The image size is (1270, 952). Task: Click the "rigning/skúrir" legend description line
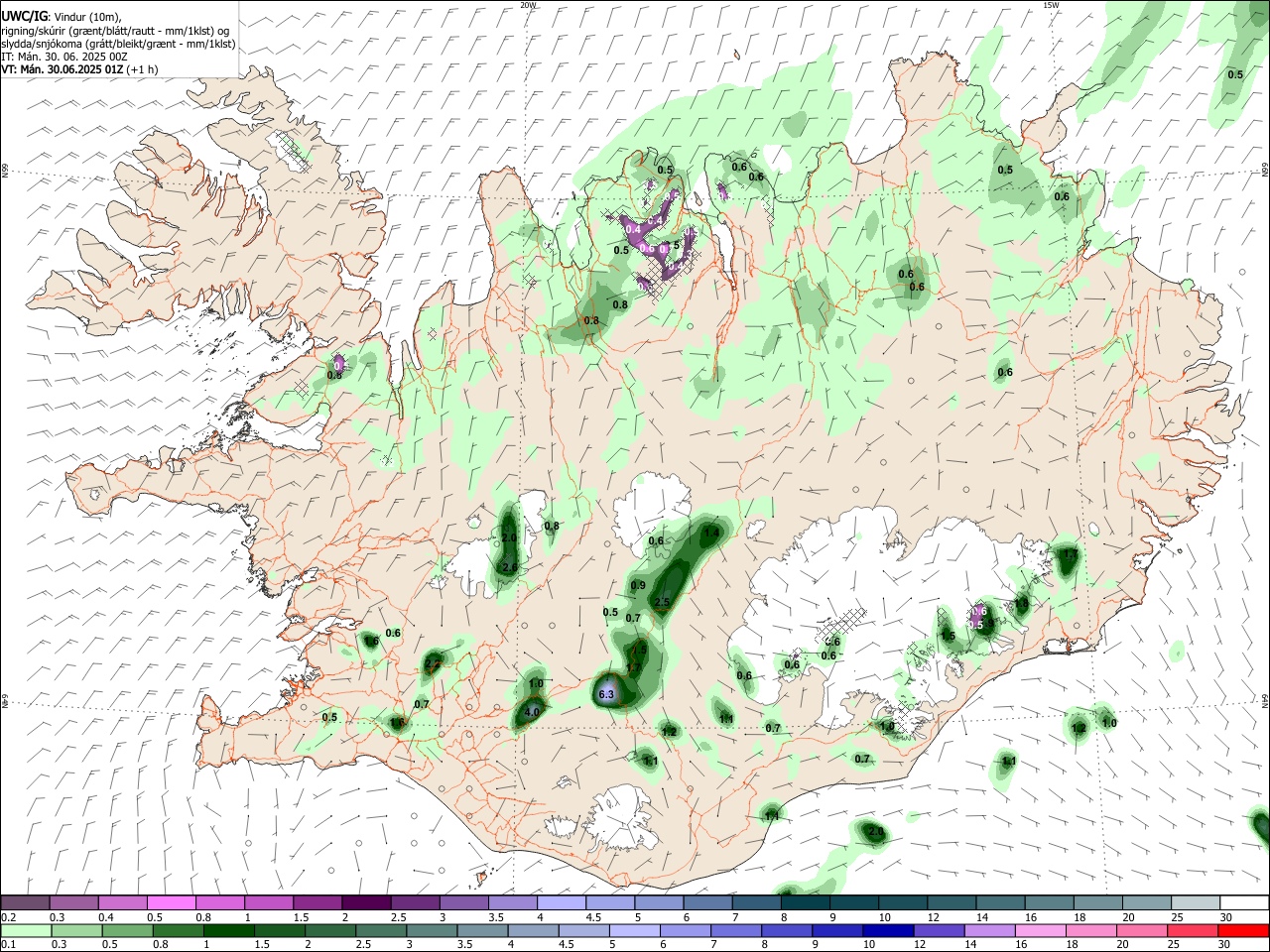(115, 31)
